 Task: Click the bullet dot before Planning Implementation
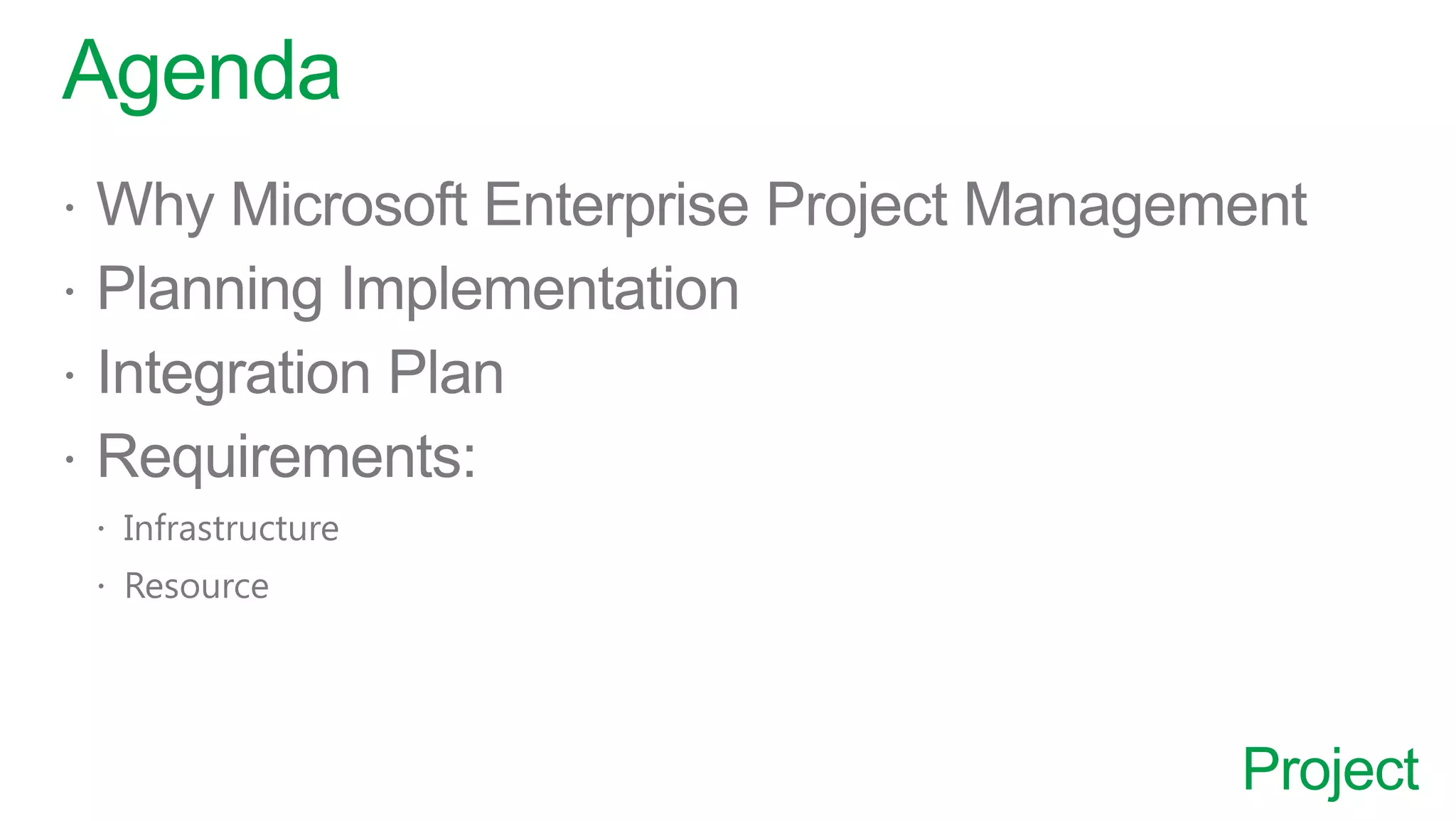pyautogui.click(x=69, y=291)
